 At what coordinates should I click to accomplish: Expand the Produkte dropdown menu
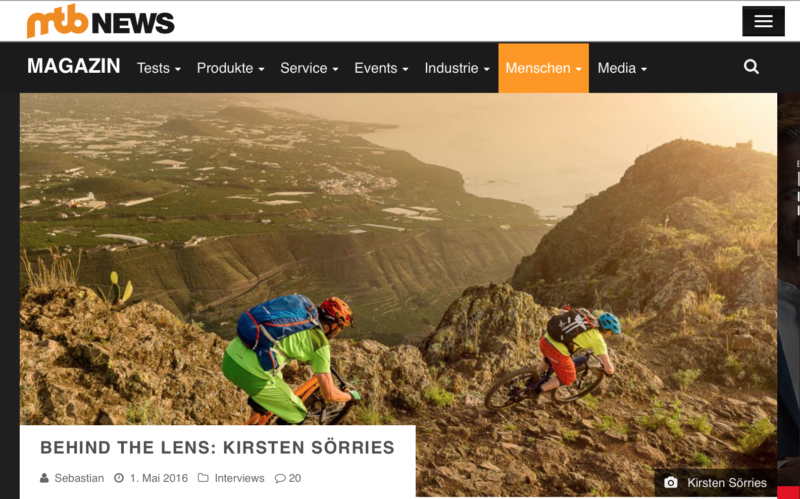point(231,68)
